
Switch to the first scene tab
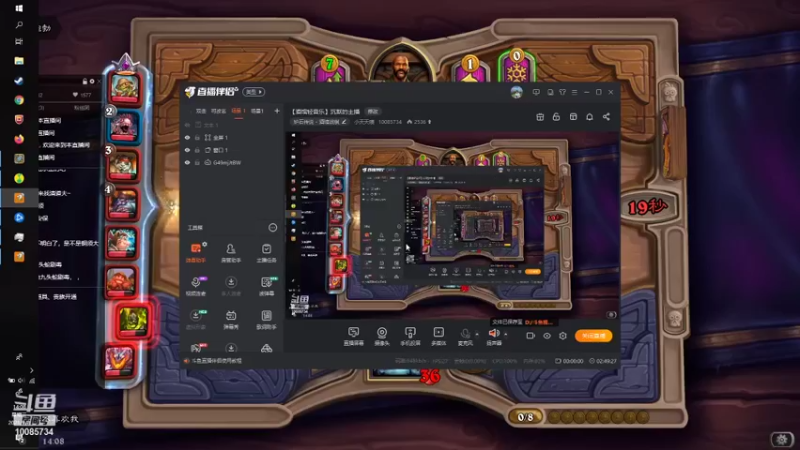tap(201, 111)
